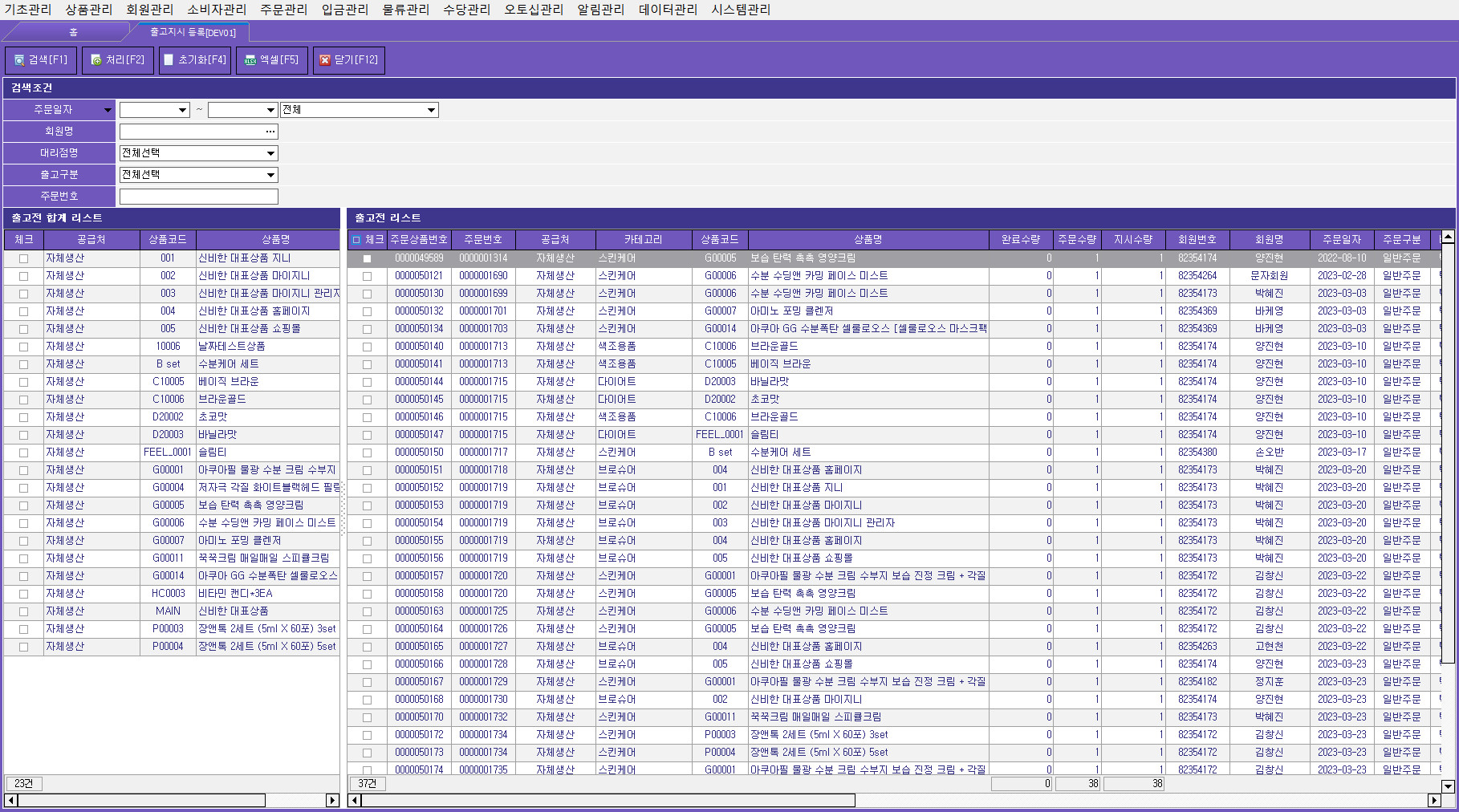Sort by 주문번호 column header
Screen dimensions: 1459x812
[483, 240]
